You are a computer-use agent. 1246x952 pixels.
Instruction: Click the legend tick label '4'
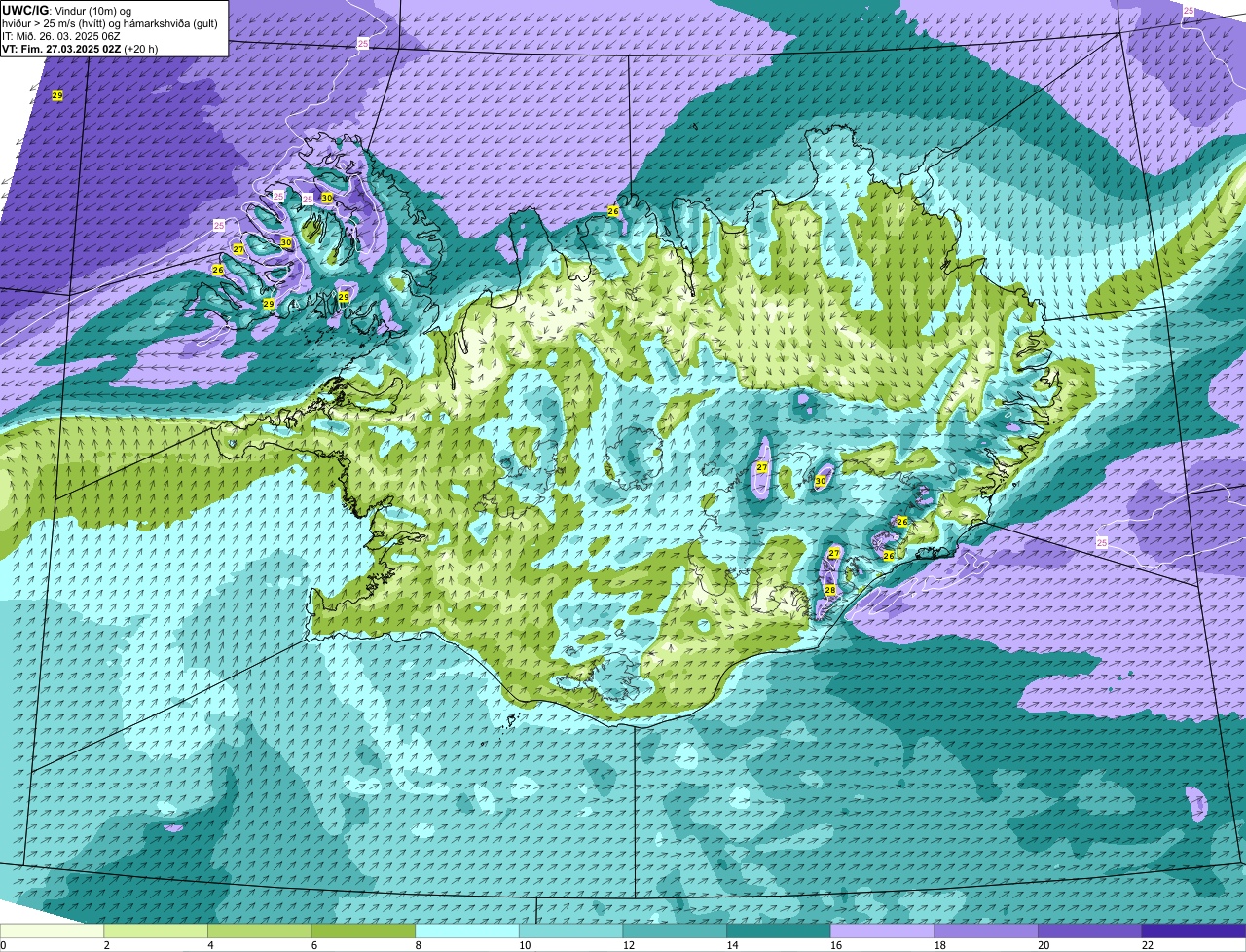(x=210, y=945)
